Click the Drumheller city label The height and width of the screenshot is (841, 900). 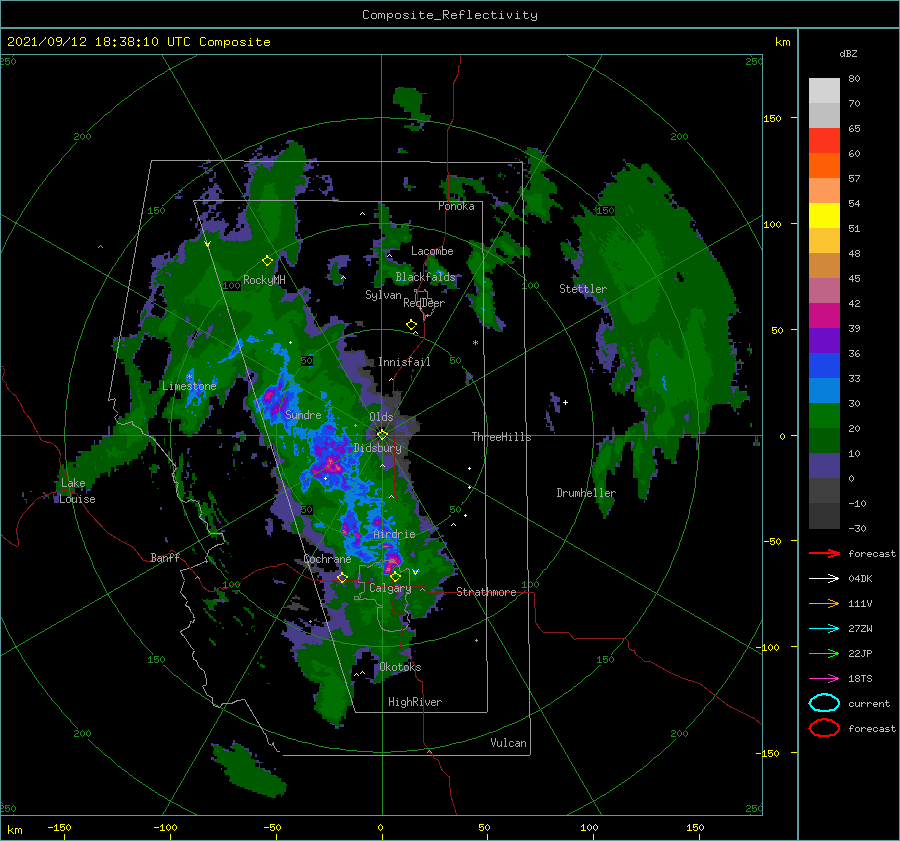[x=585, y=493]
